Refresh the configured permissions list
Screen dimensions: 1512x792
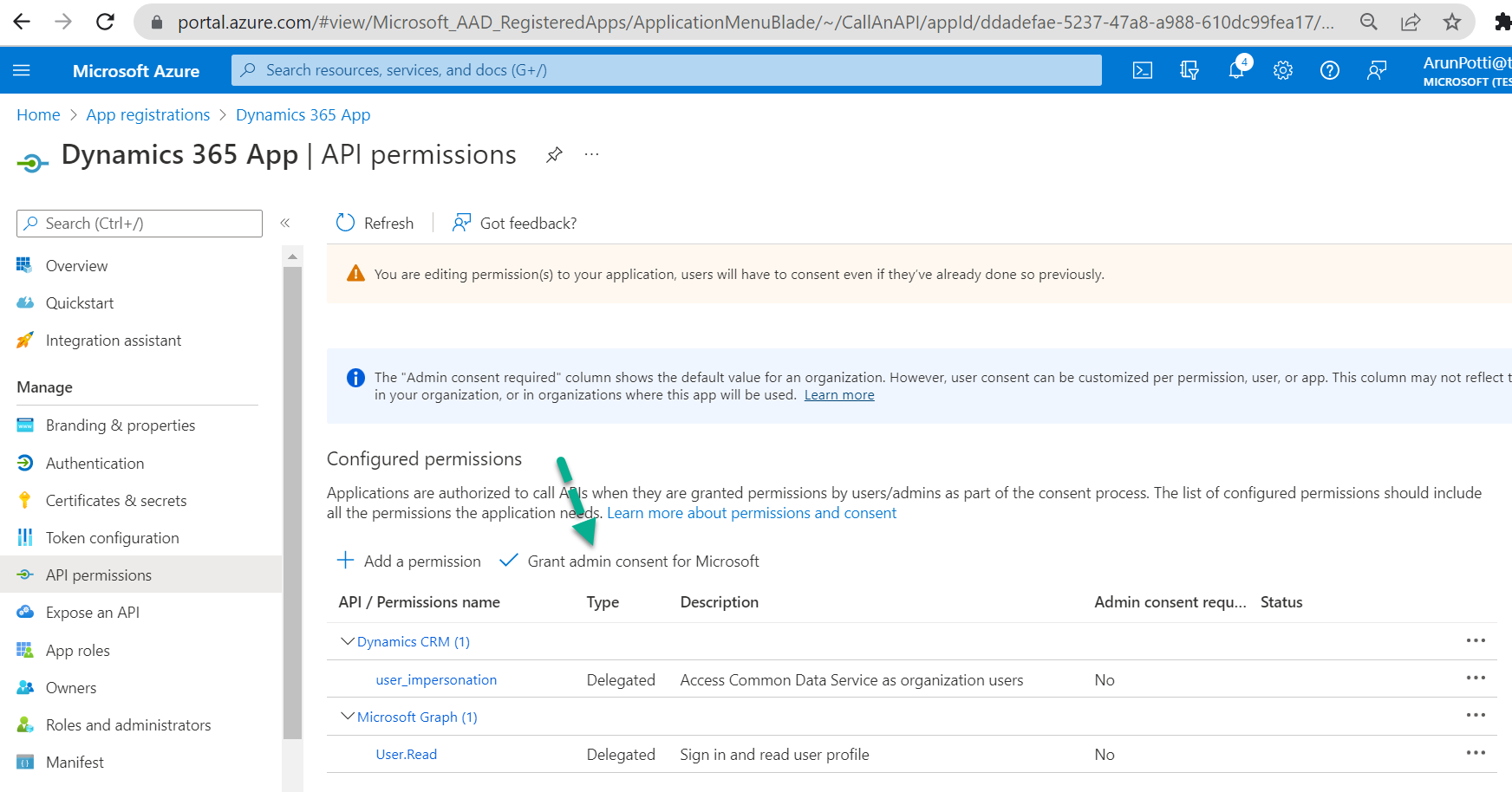375,223
